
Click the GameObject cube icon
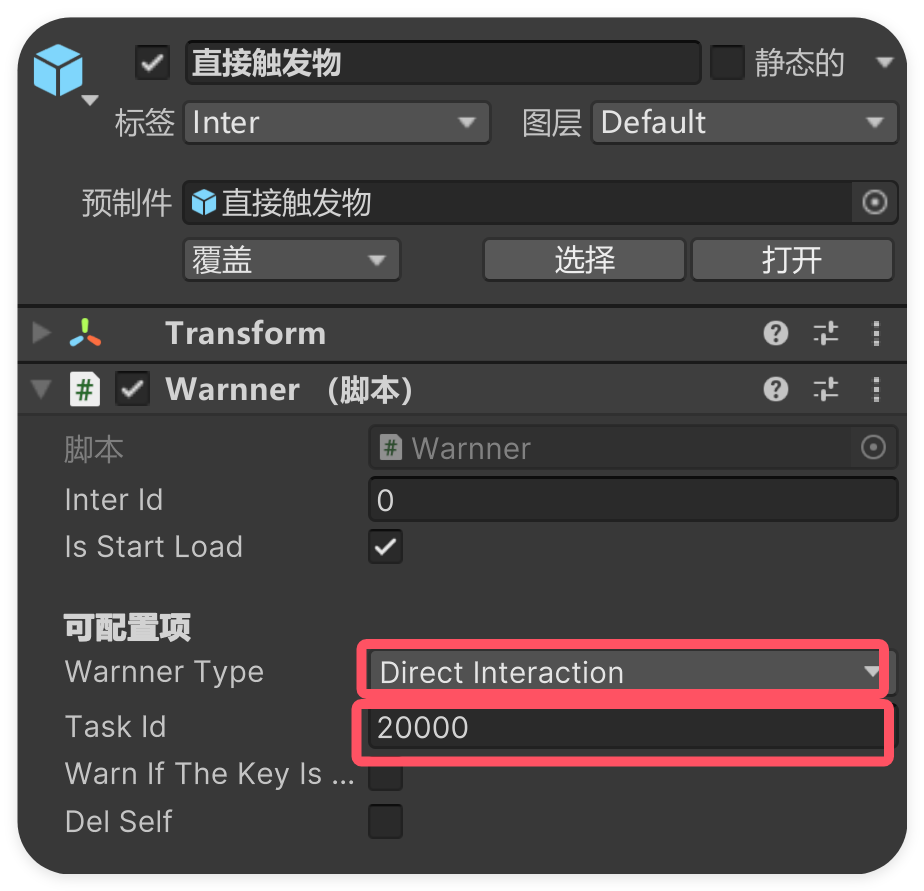[x=57, y=70]
